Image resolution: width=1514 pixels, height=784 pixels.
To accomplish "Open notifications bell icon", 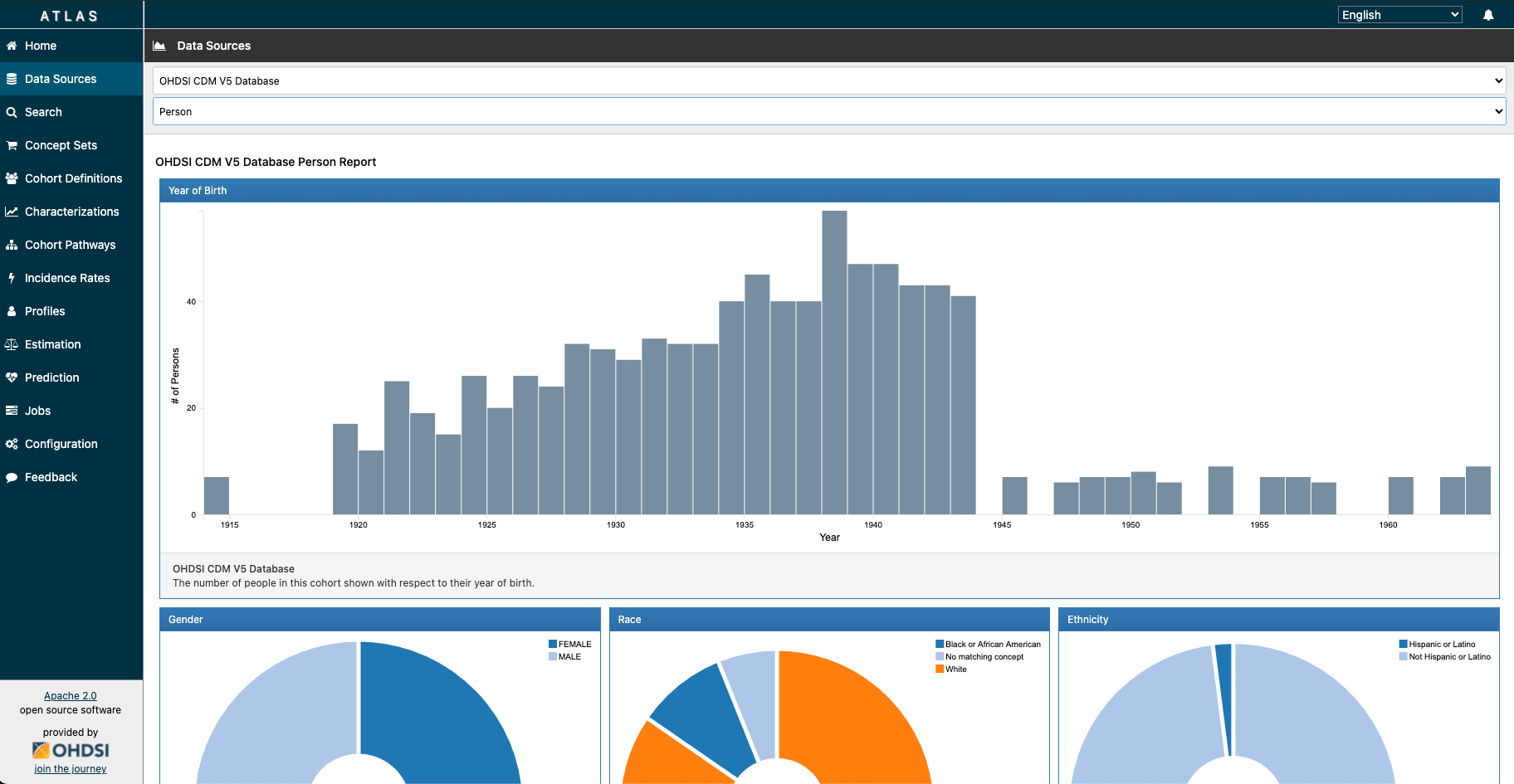I will point(1488,15).
